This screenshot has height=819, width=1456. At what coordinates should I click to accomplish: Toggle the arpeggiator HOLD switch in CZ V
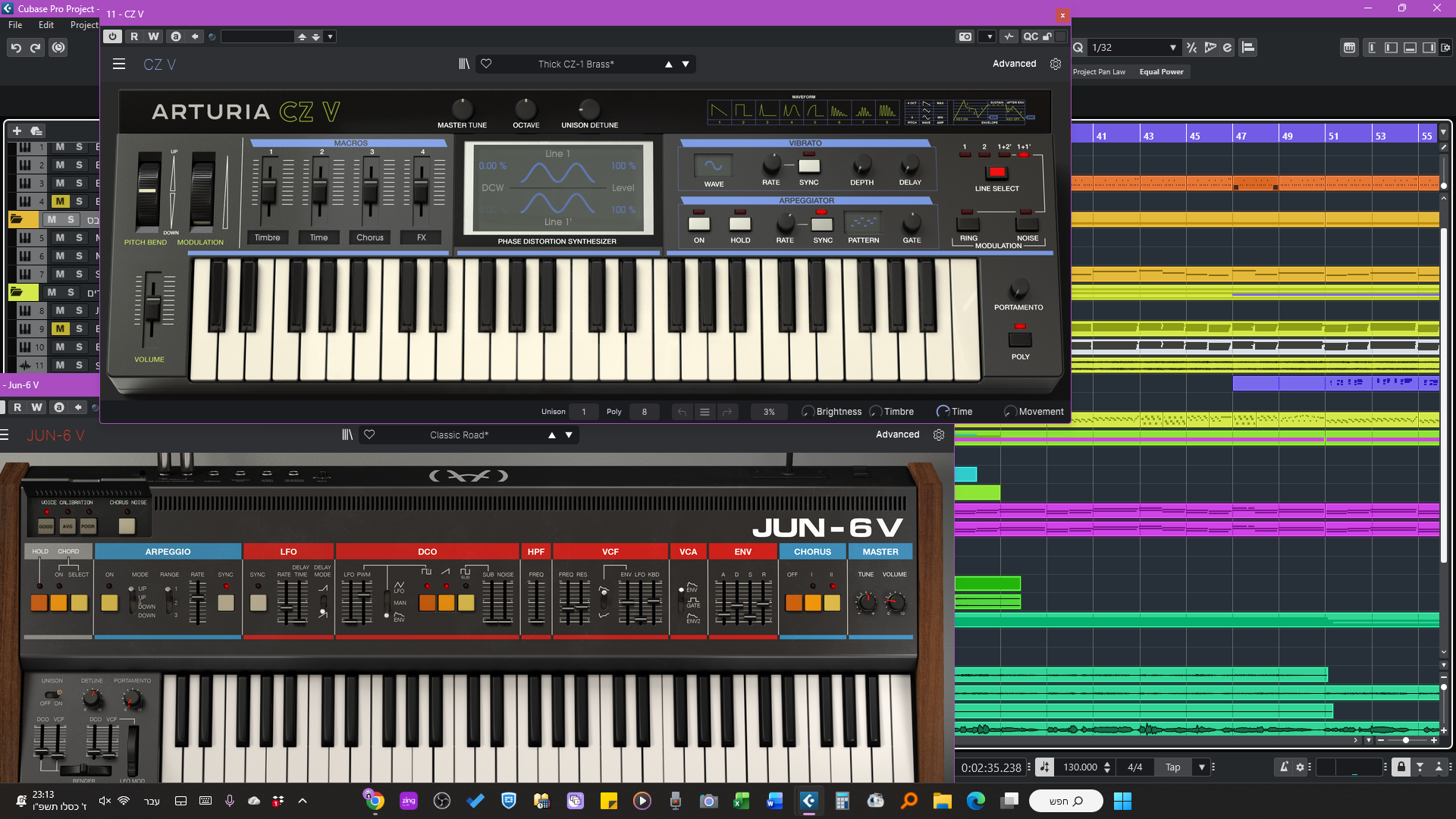[740, 224]
